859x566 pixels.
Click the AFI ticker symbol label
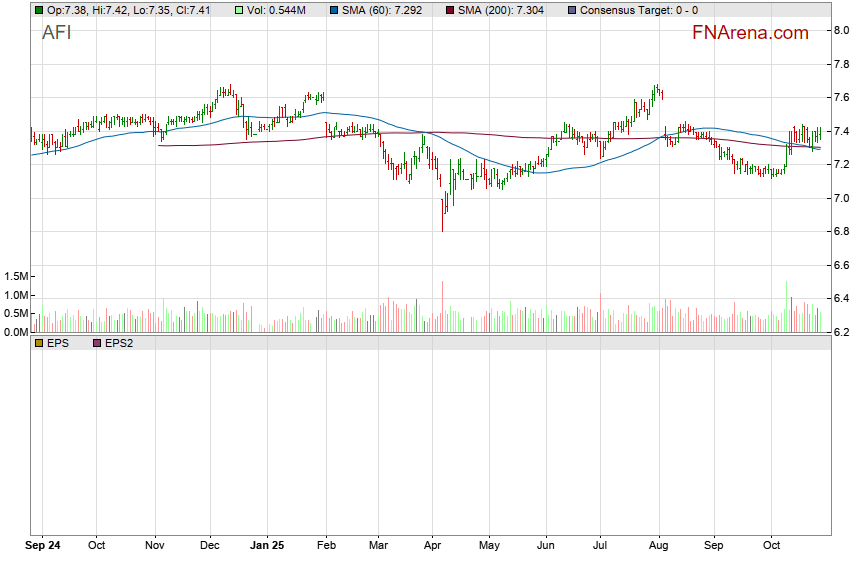tap(57, 32)
